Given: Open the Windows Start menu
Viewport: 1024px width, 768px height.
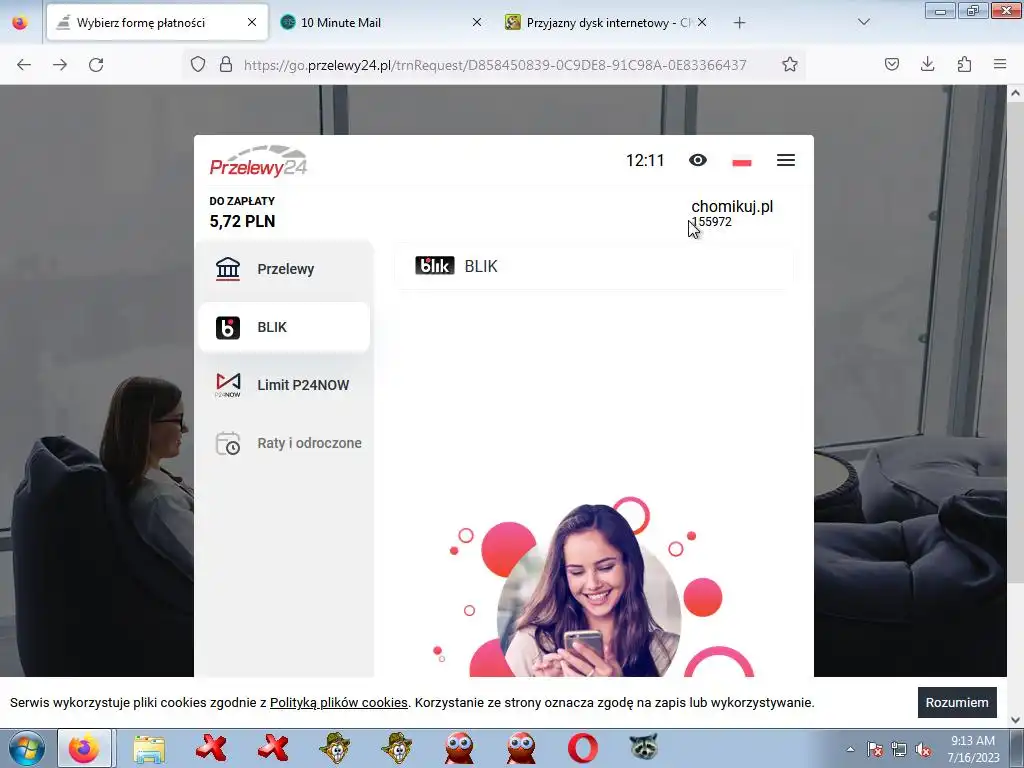Looking at the screenshot, I should coord(27,748).
